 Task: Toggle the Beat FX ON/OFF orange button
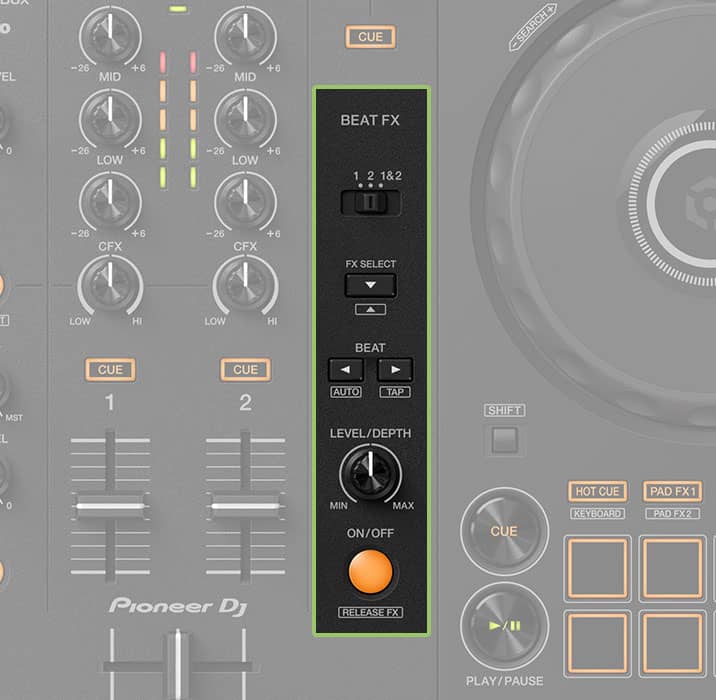pyautogui.click(x=370, y=572)
